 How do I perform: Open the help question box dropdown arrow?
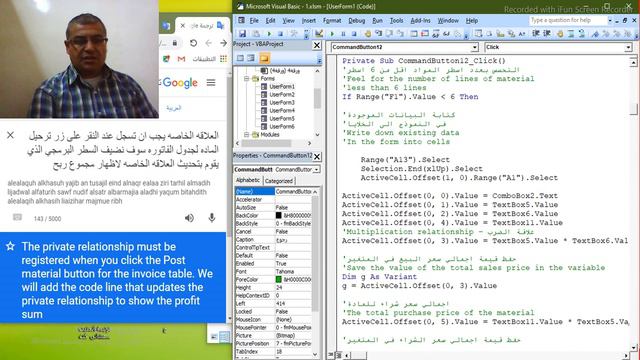610,20
